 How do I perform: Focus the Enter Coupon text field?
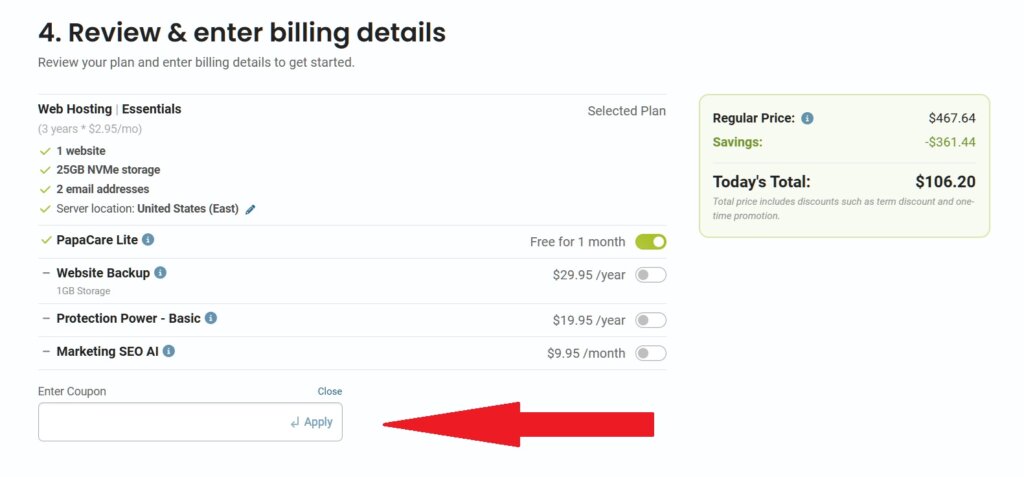[160, 422]
